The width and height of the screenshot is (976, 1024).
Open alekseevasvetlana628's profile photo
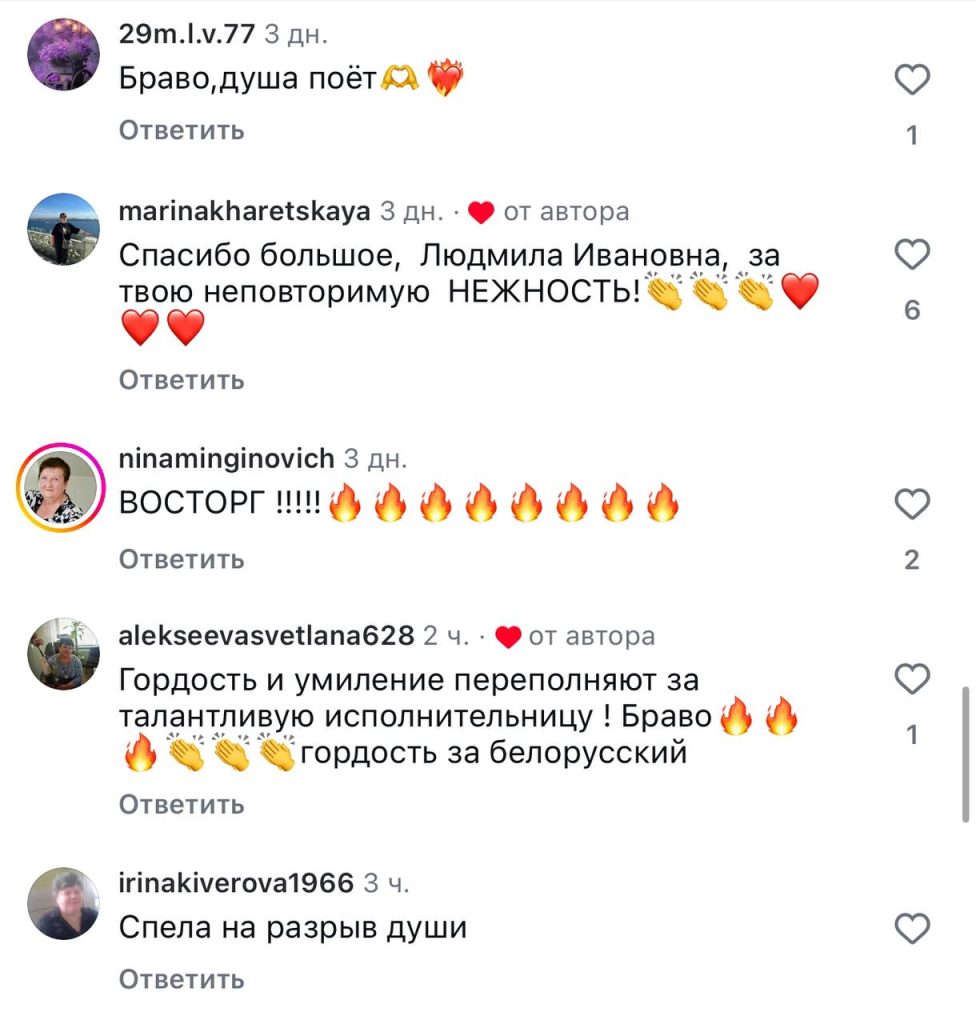click(x=63, y=654)
